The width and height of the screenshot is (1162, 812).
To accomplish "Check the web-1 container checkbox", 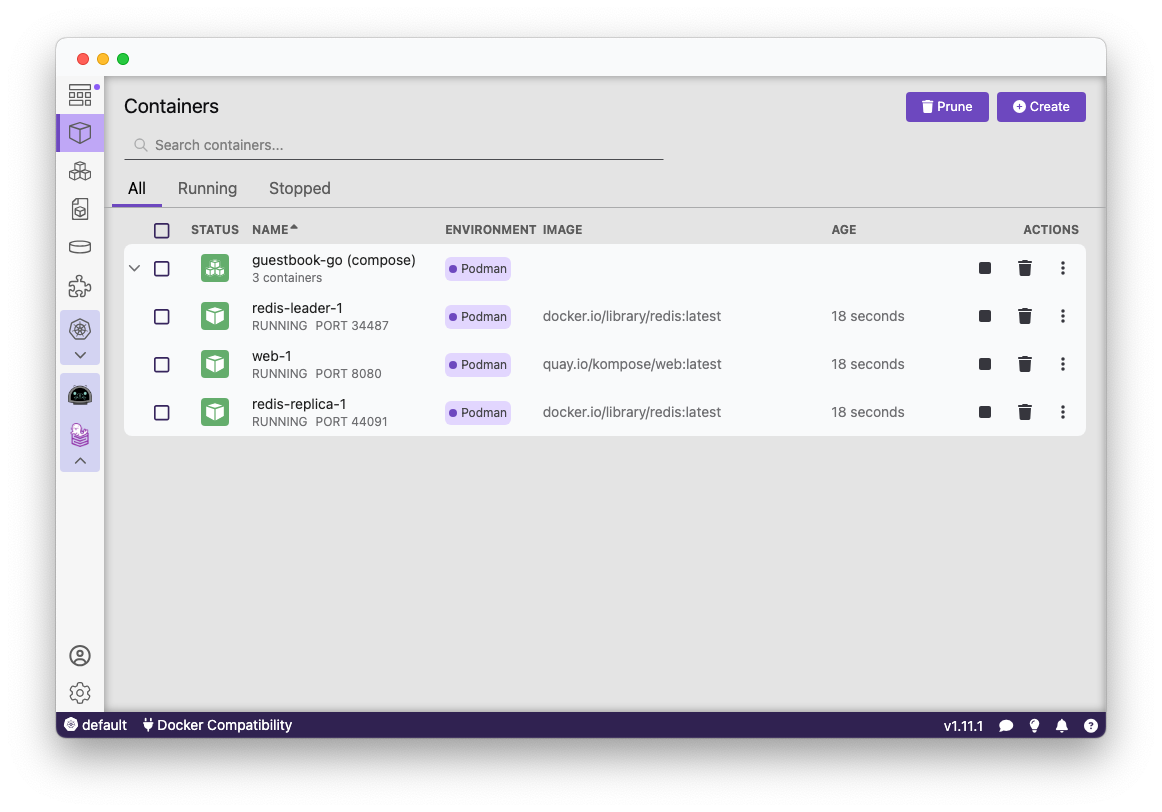I will click(x=162, y=364).
